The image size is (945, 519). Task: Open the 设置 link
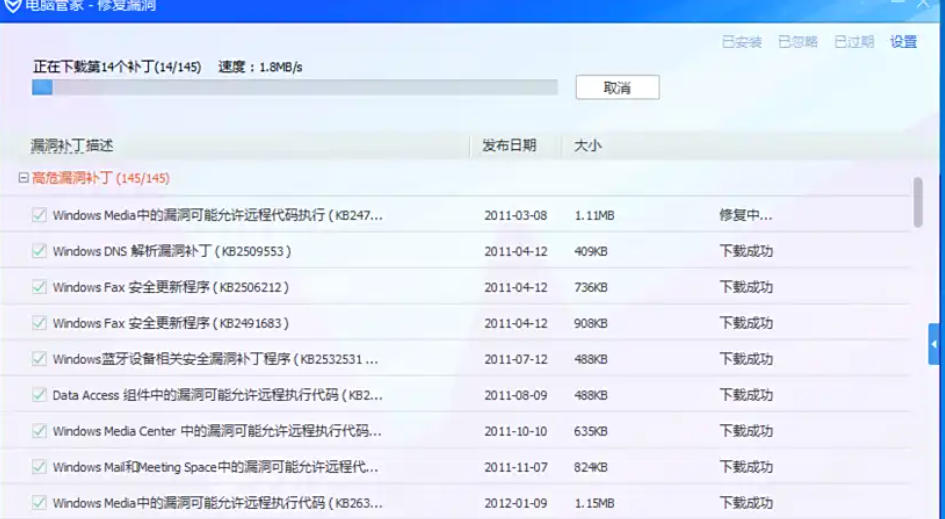(x=903, y=42)
